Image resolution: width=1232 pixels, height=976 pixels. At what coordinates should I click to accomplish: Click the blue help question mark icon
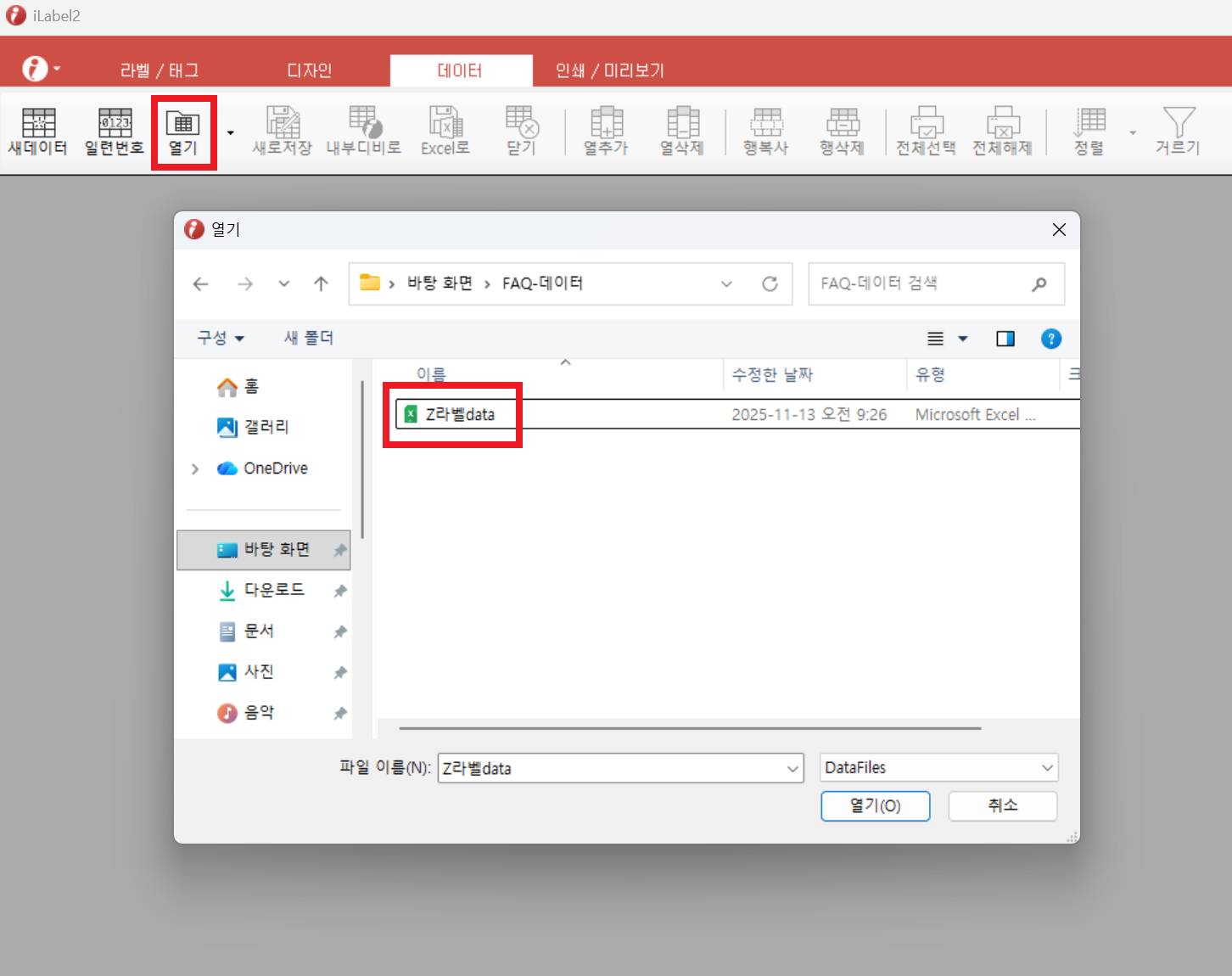click(x=1050, y=339)
